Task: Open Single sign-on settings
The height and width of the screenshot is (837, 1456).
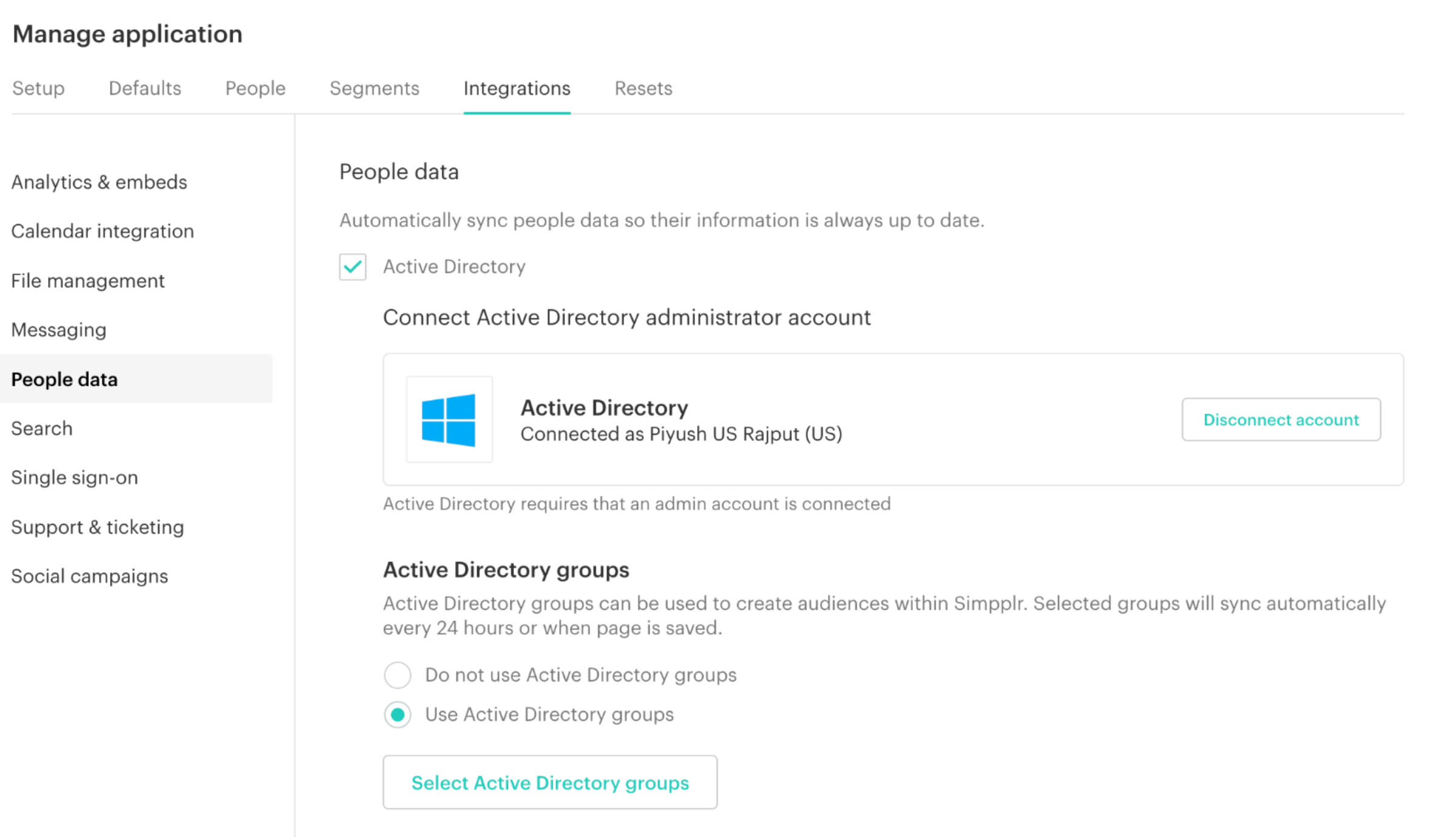Action: (74, 477)
